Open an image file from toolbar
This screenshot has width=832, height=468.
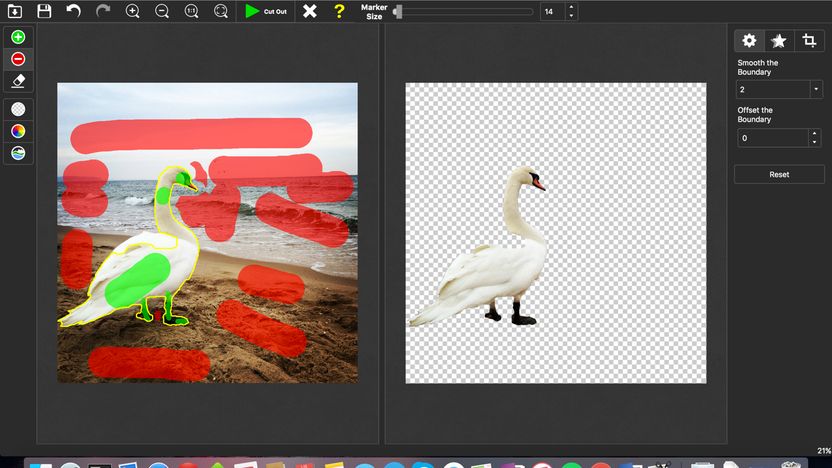(x=15, y=11)
